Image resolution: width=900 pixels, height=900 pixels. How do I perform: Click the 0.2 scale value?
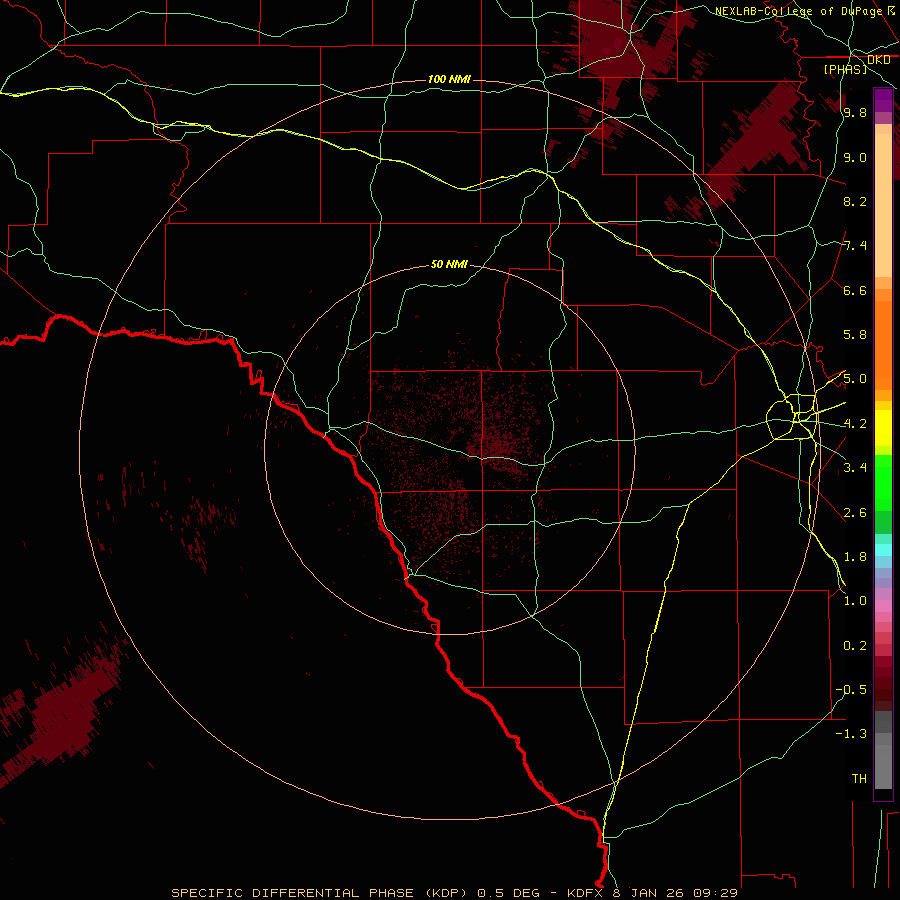point(855,646)
